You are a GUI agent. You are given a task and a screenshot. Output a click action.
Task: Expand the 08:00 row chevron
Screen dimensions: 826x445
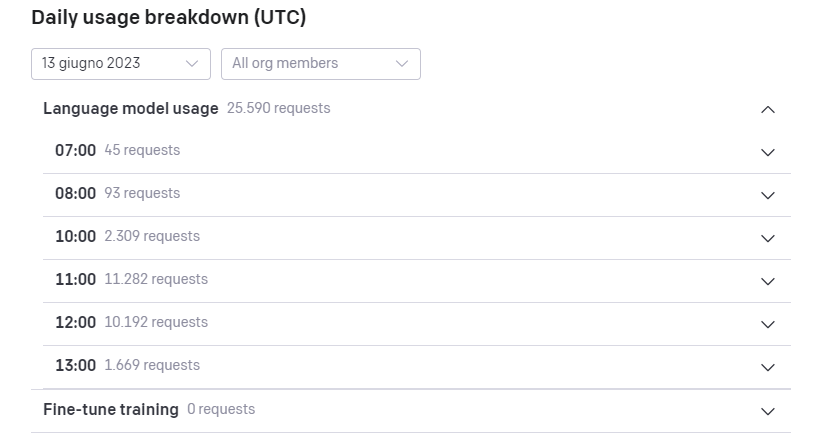[x=768, y=195]
